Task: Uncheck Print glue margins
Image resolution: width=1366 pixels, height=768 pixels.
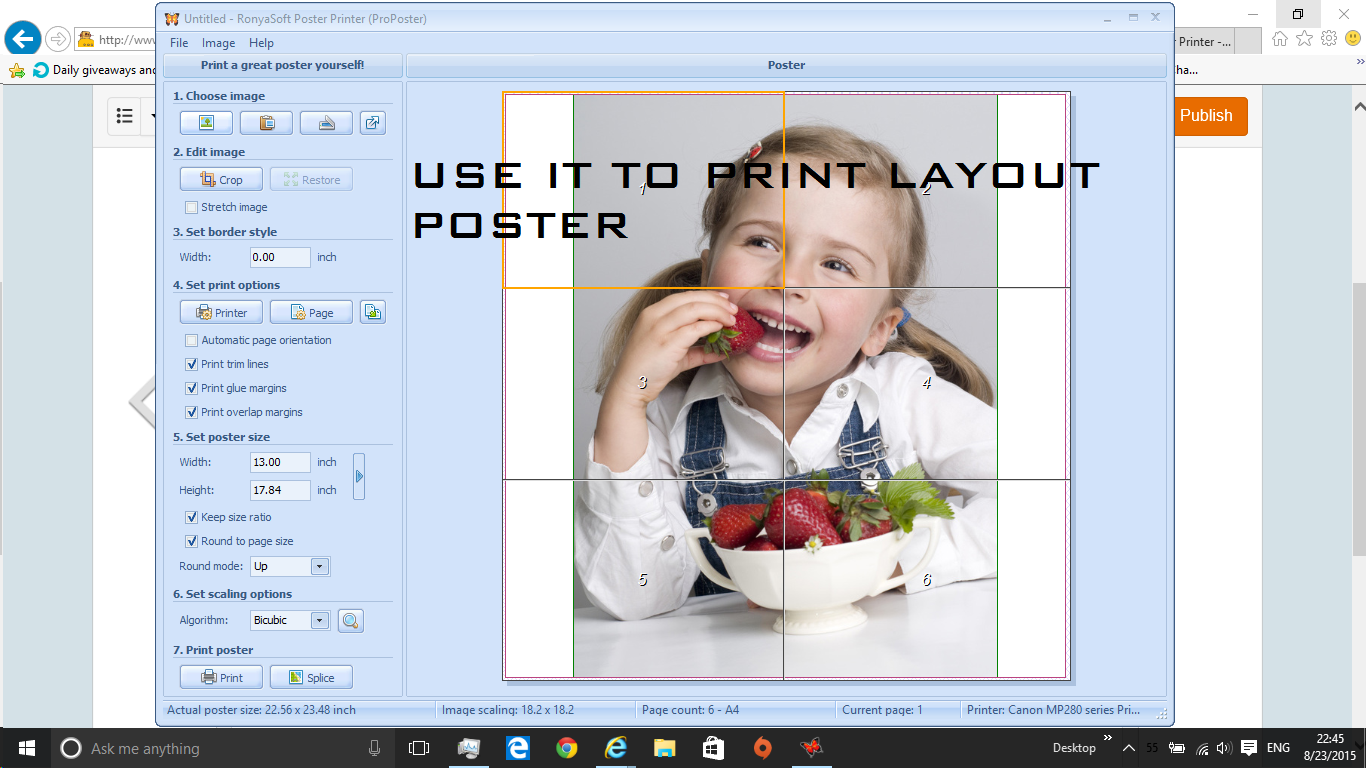Action: (x=192, y=388)
